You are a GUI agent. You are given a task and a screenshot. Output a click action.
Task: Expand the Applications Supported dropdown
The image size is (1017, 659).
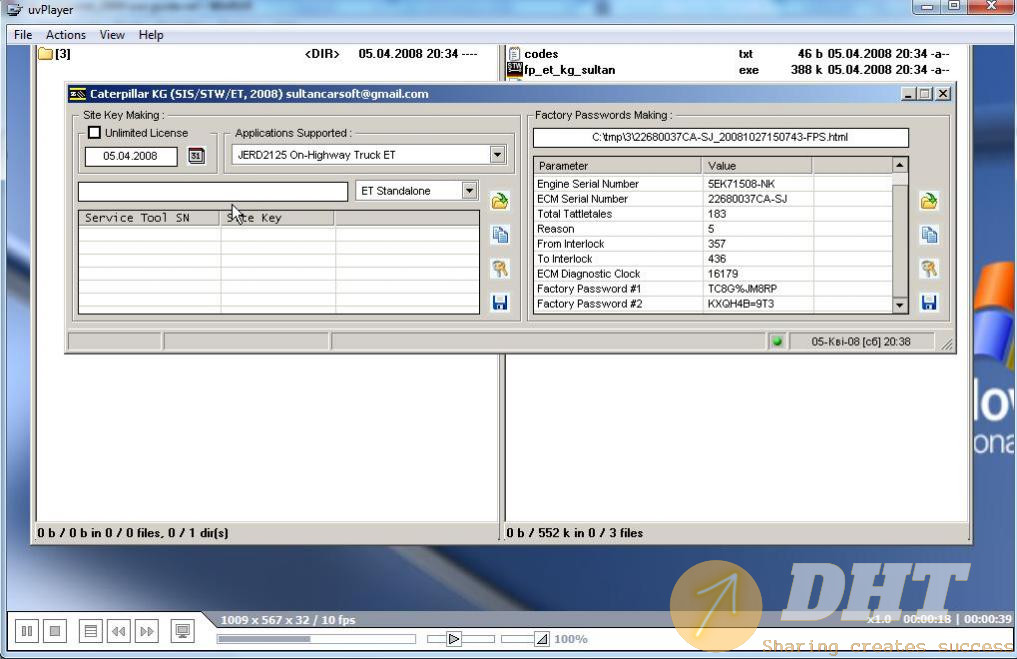[x=497, y=154]
